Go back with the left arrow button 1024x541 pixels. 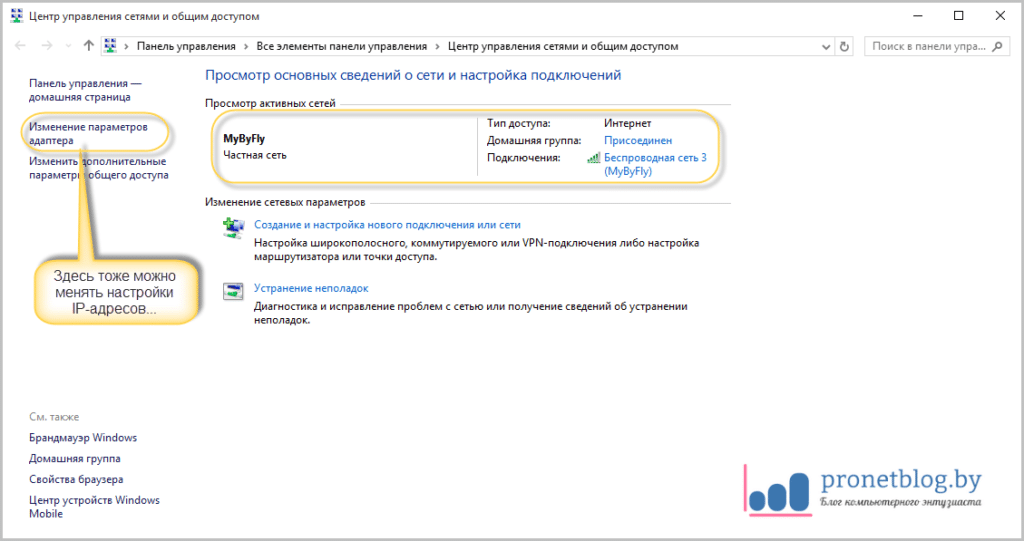tap(20, 46)
